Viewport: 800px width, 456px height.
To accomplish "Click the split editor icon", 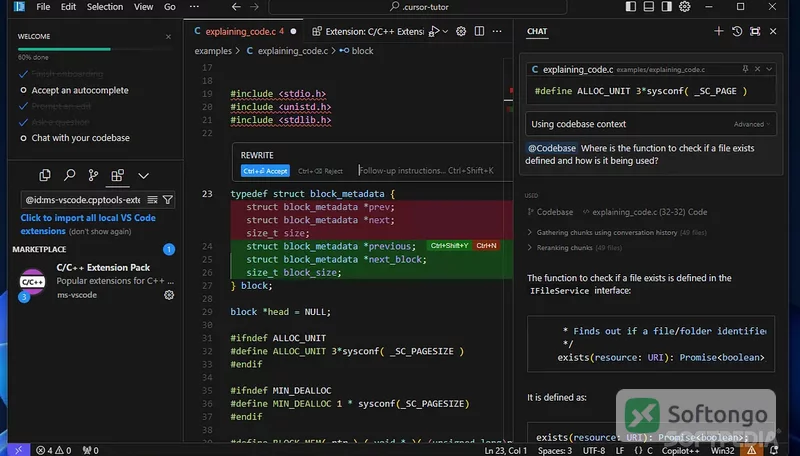I will pyautogui.click(x=479, y=31).
